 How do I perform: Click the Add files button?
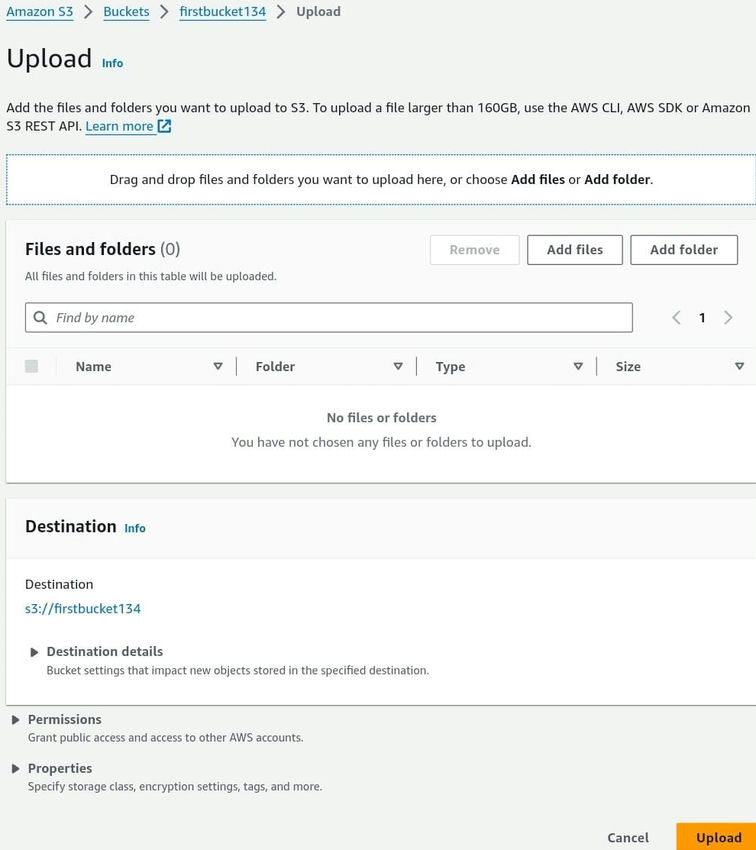(574, 250)
